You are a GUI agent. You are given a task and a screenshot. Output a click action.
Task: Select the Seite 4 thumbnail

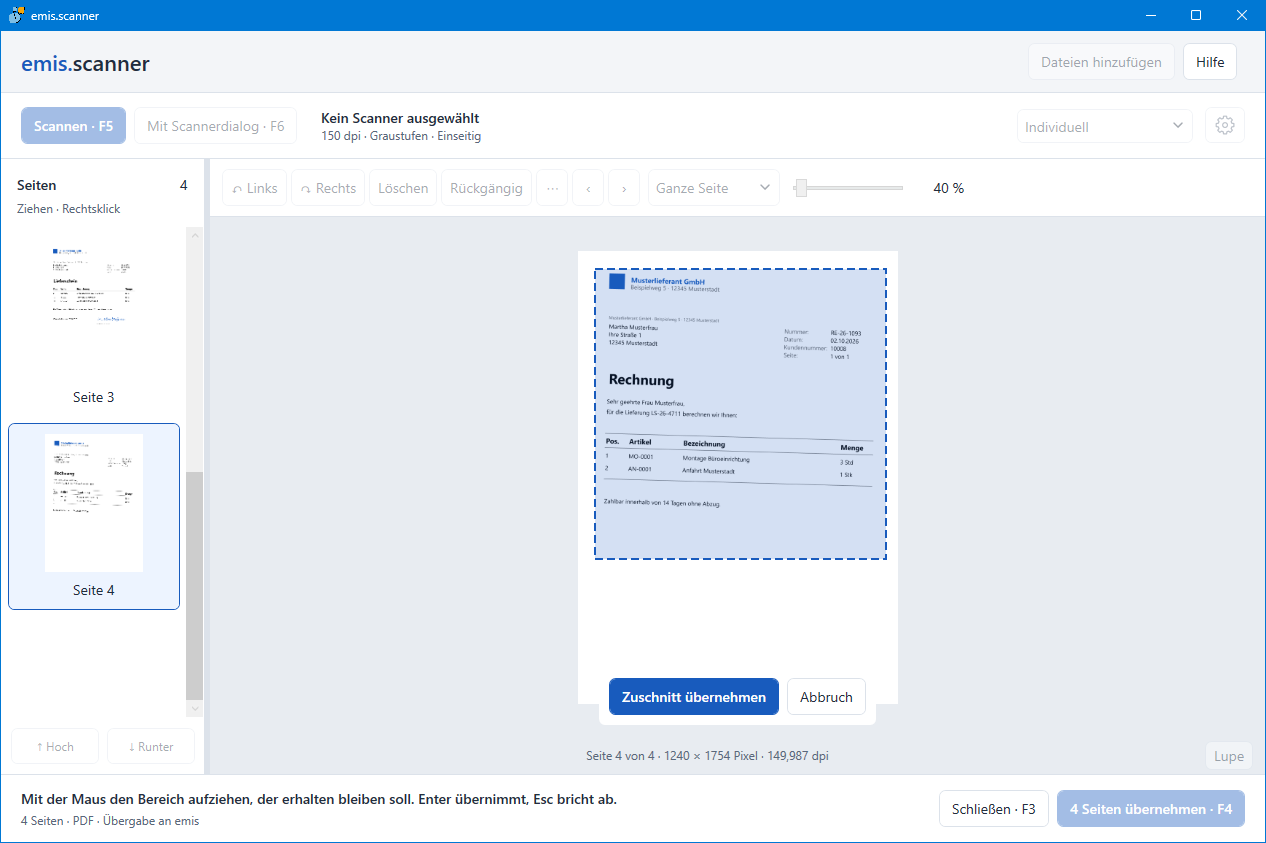94,516
